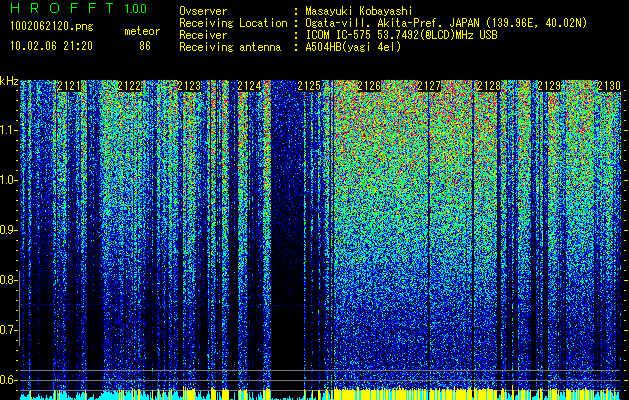Viewport: 629px width, 400px height.
Task: Select the filename 1002062120.png
Action: 52,26
